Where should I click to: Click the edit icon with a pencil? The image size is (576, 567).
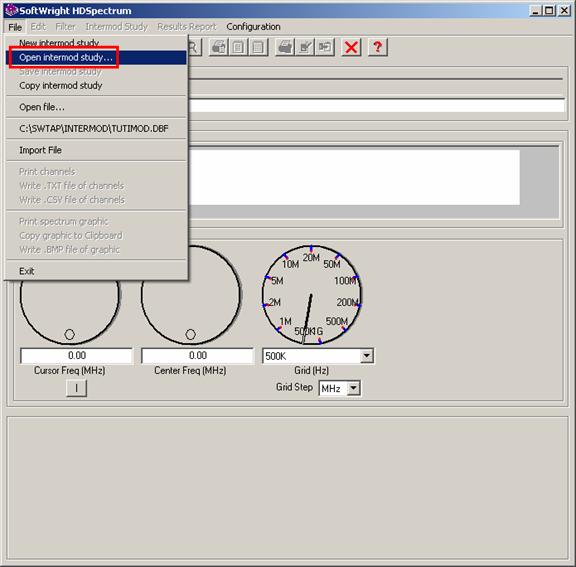click(x=305, y=47)
